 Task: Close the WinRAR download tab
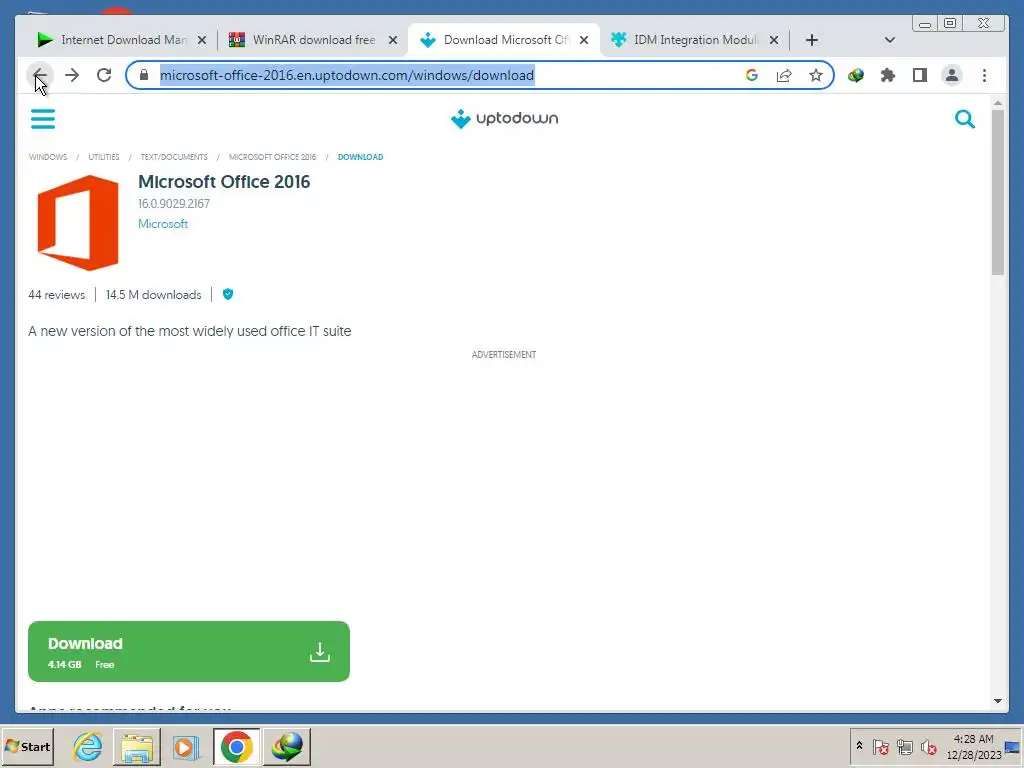pyautogui.click(x=392, y=40)
